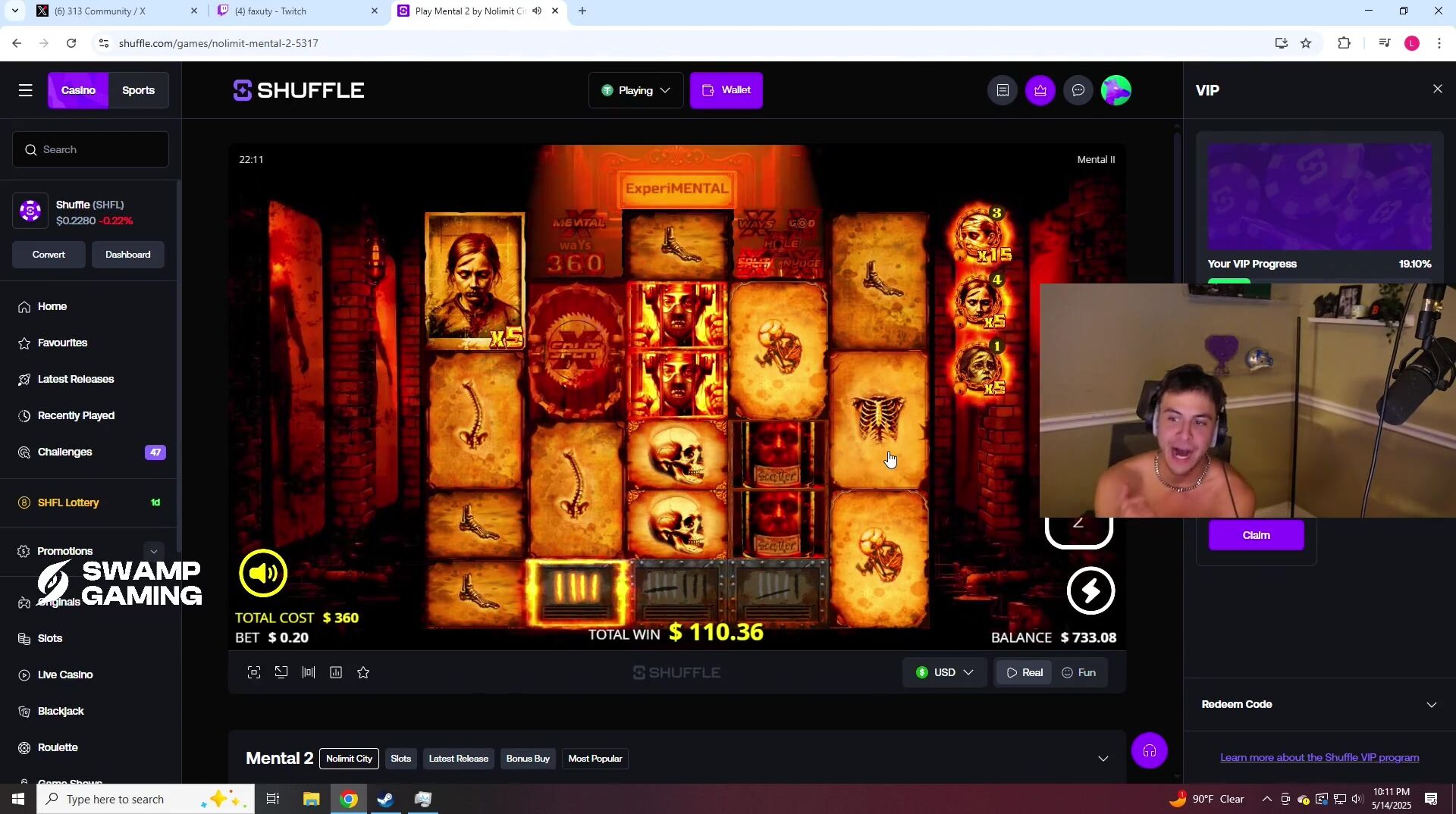Open the chat bubble icon
Screen dimensions: 1456x814
click(x=1078, y=90)
